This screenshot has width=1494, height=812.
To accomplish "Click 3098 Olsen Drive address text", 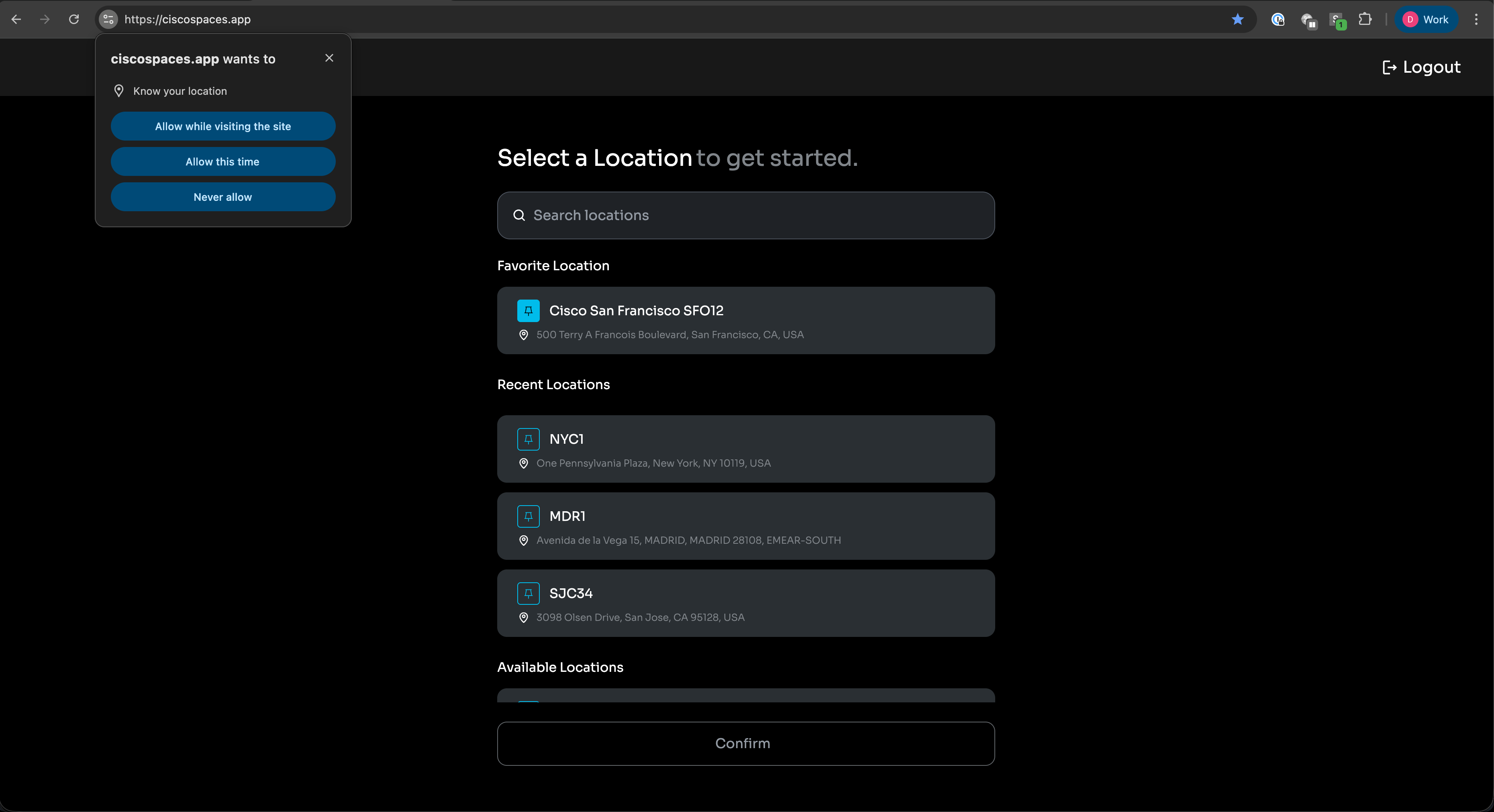I will [640, 617].
